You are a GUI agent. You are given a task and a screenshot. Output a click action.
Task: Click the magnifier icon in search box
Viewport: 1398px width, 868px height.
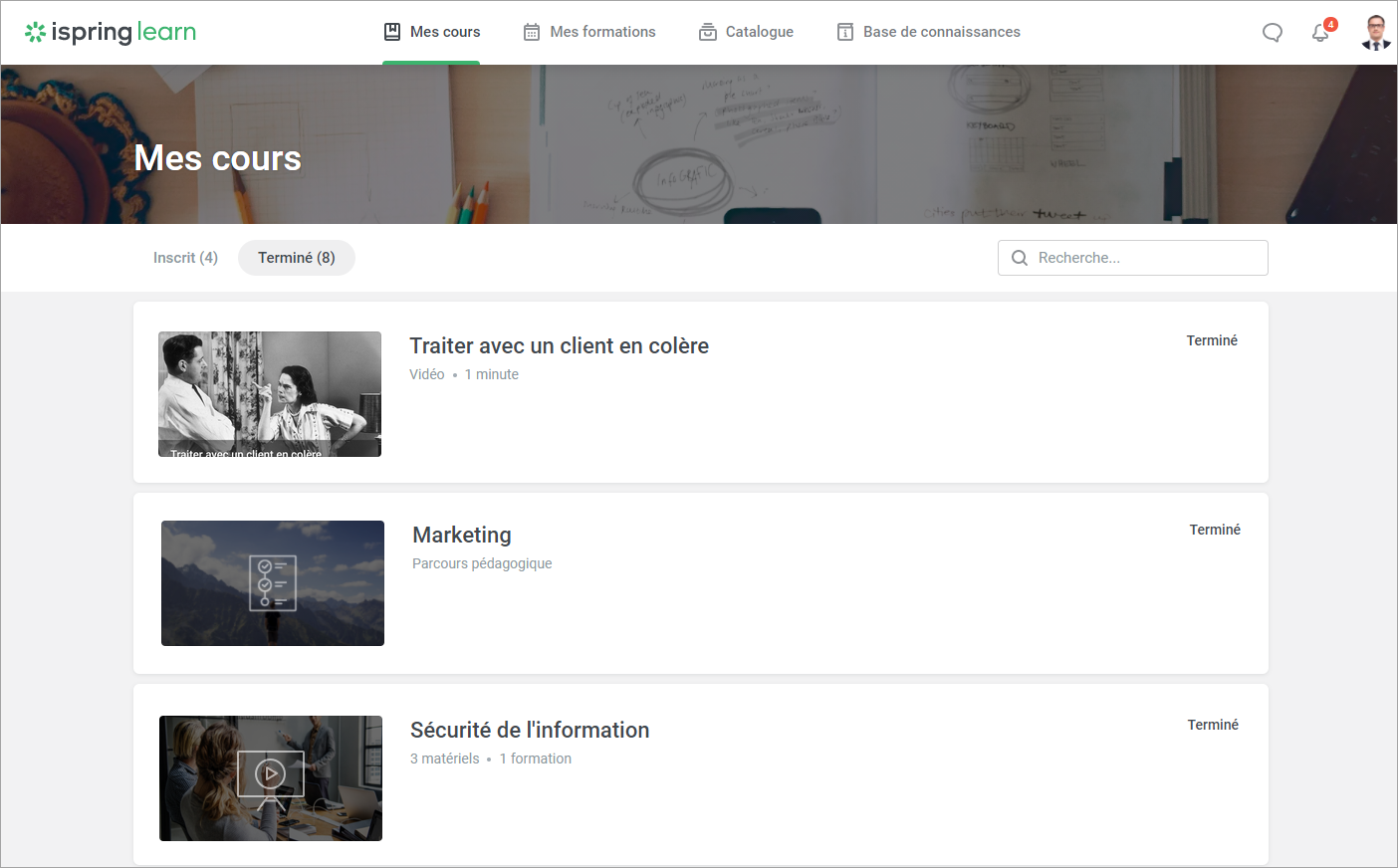(x=1020, y=258)
